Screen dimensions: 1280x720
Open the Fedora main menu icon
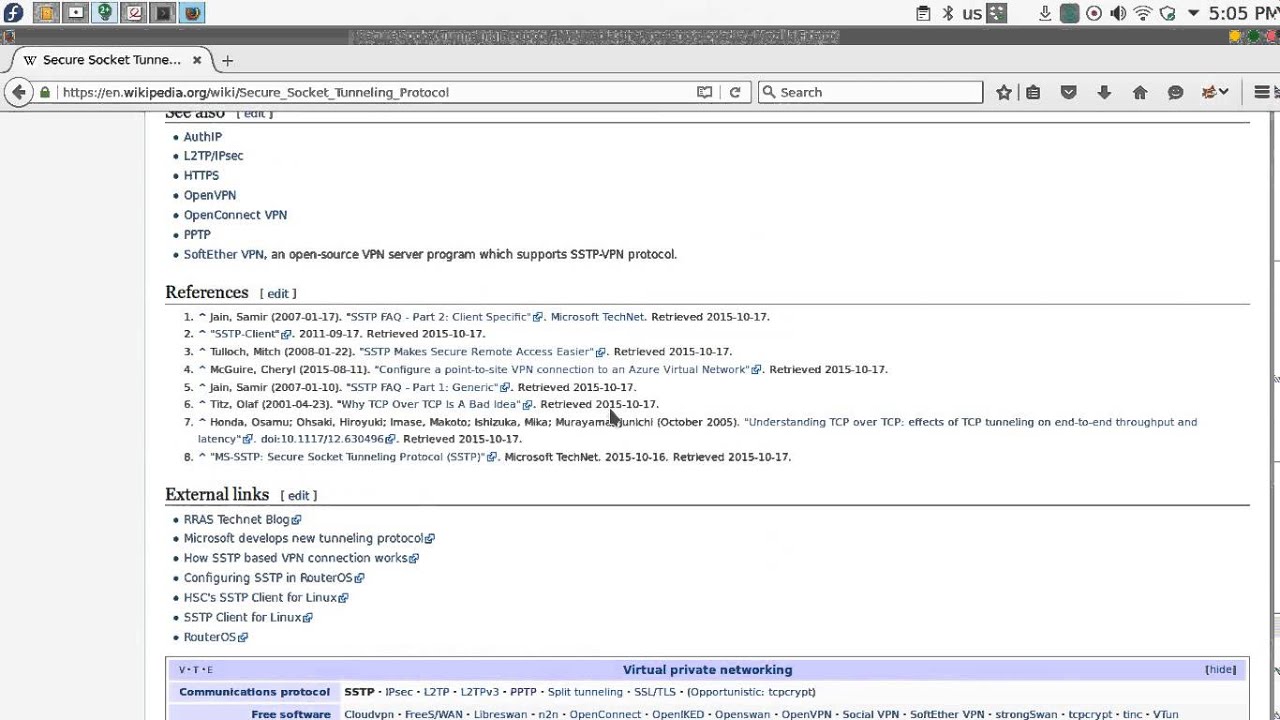tap(13, 13)
